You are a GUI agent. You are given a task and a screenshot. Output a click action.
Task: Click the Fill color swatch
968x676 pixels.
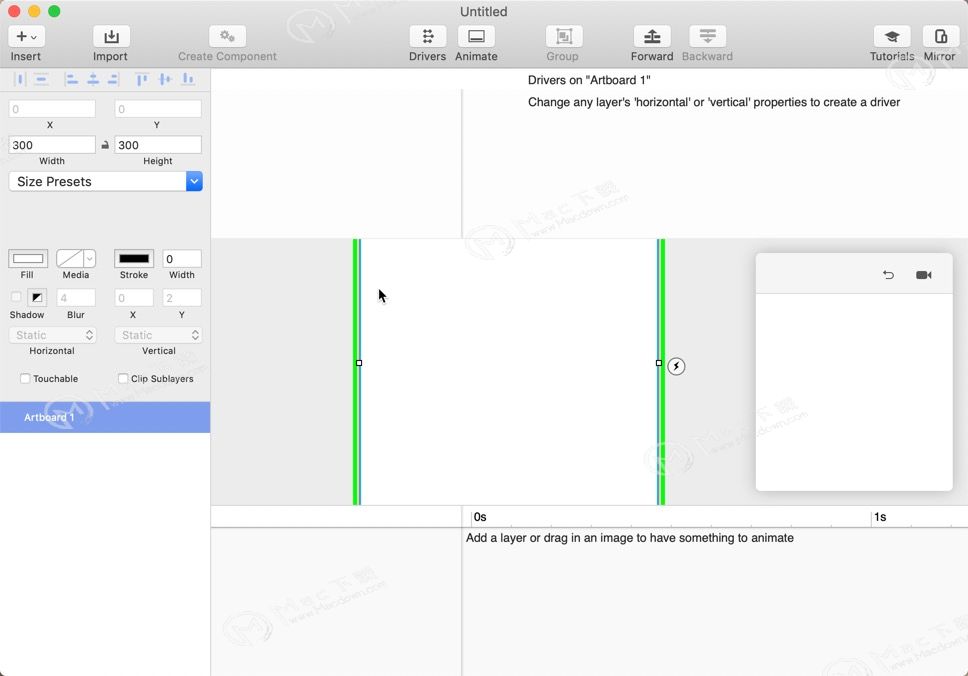pos(28,259)
